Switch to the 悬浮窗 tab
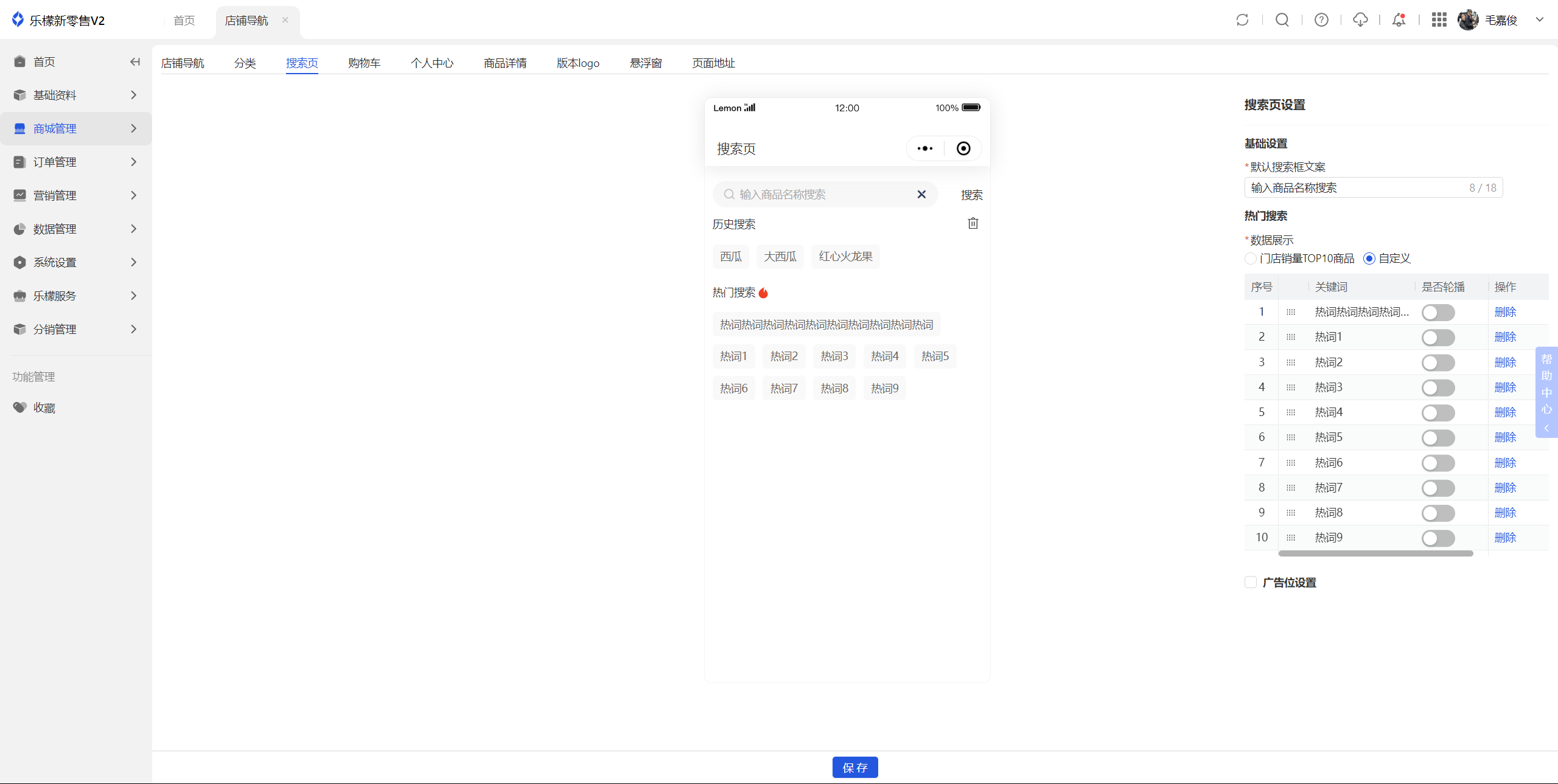The height and width of the screenshot is (784, 1558). click(646, 63)
